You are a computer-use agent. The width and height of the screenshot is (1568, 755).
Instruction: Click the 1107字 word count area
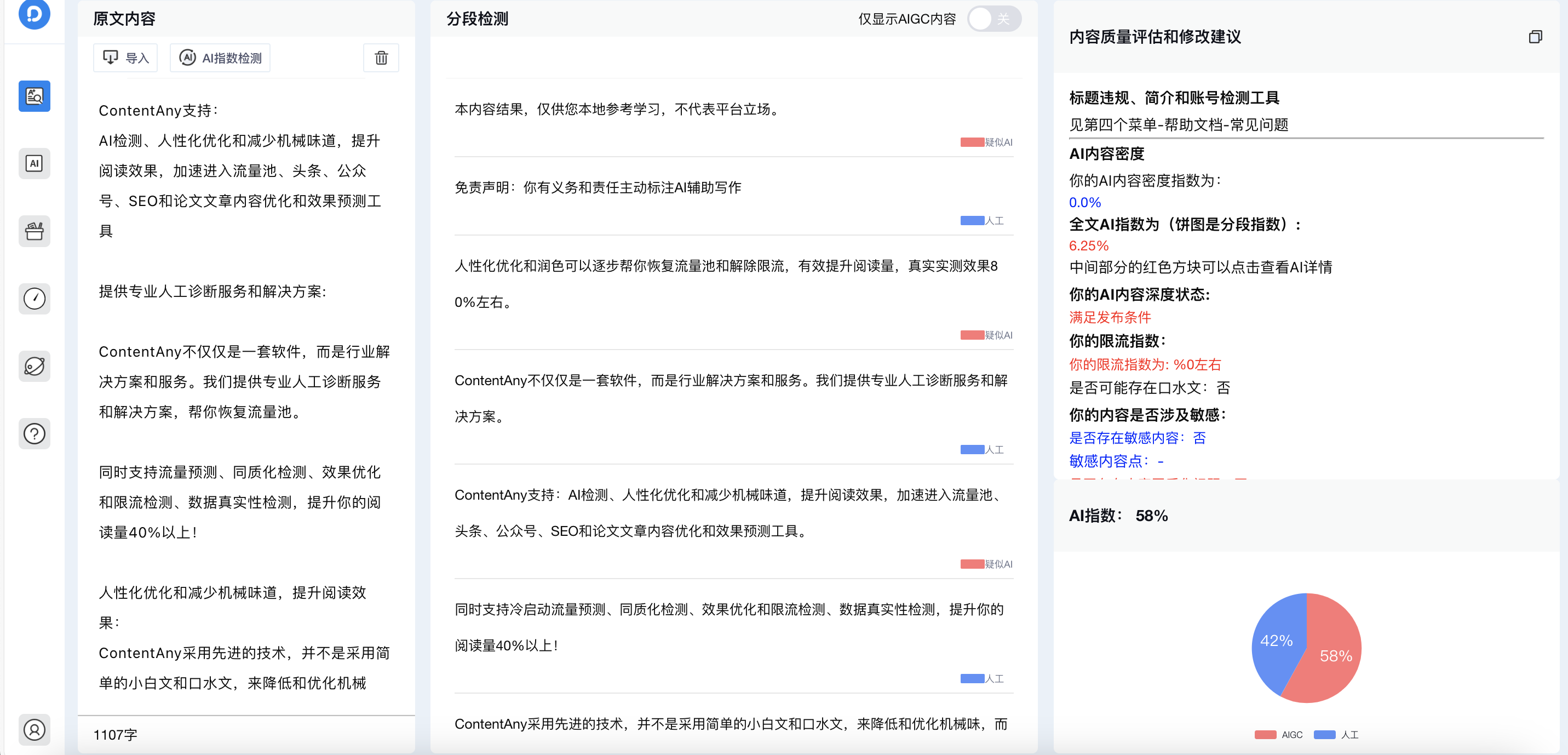[115, 734]
